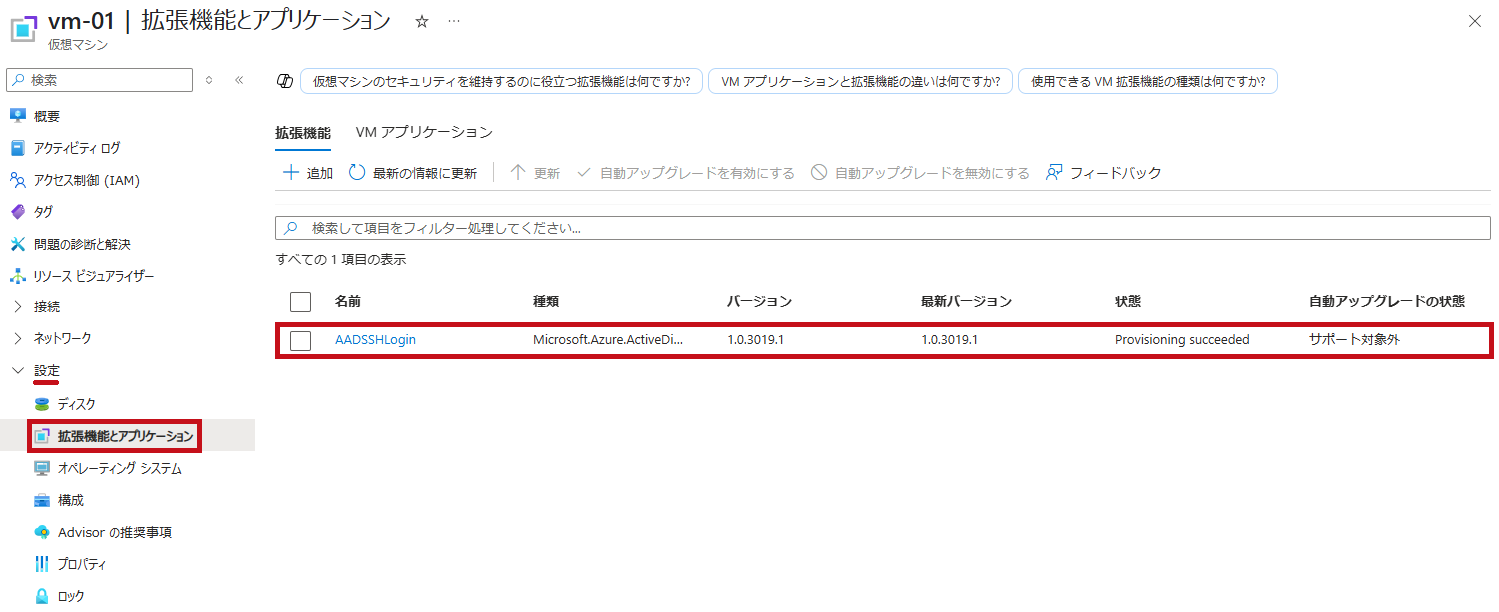Click the 更新 update toolbar button

(535, 173)
